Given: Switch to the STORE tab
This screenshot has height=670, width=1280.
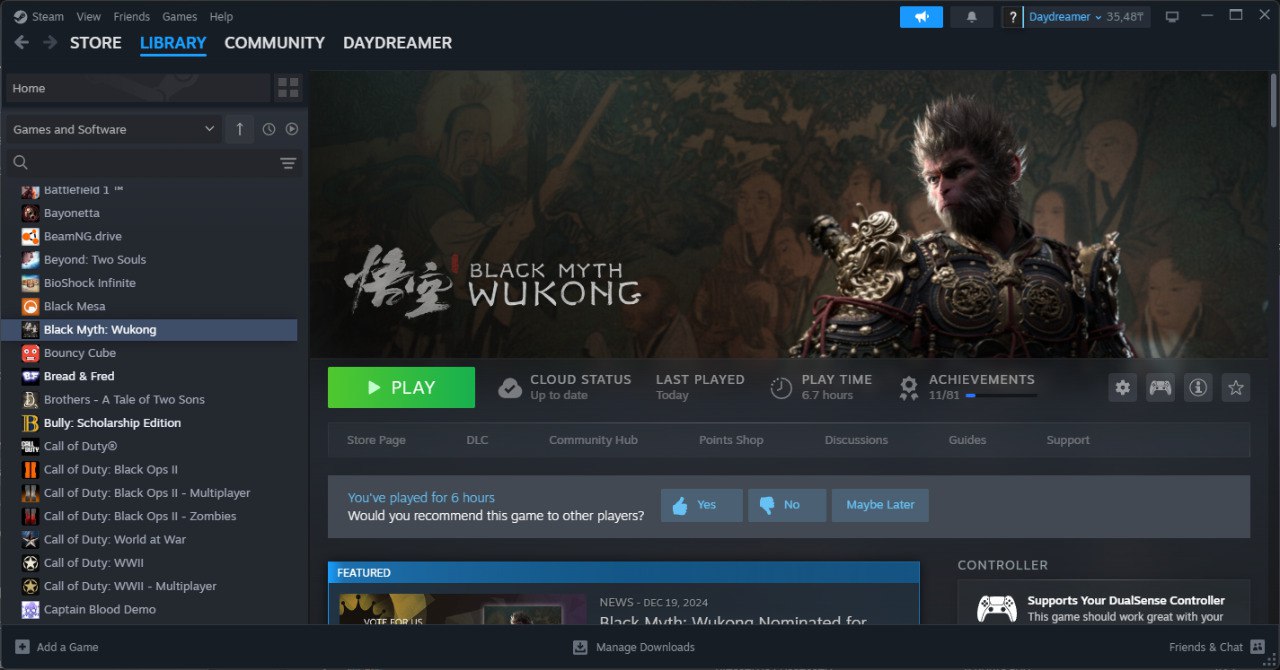Looking at the screenshot, I should coord(96,43).
